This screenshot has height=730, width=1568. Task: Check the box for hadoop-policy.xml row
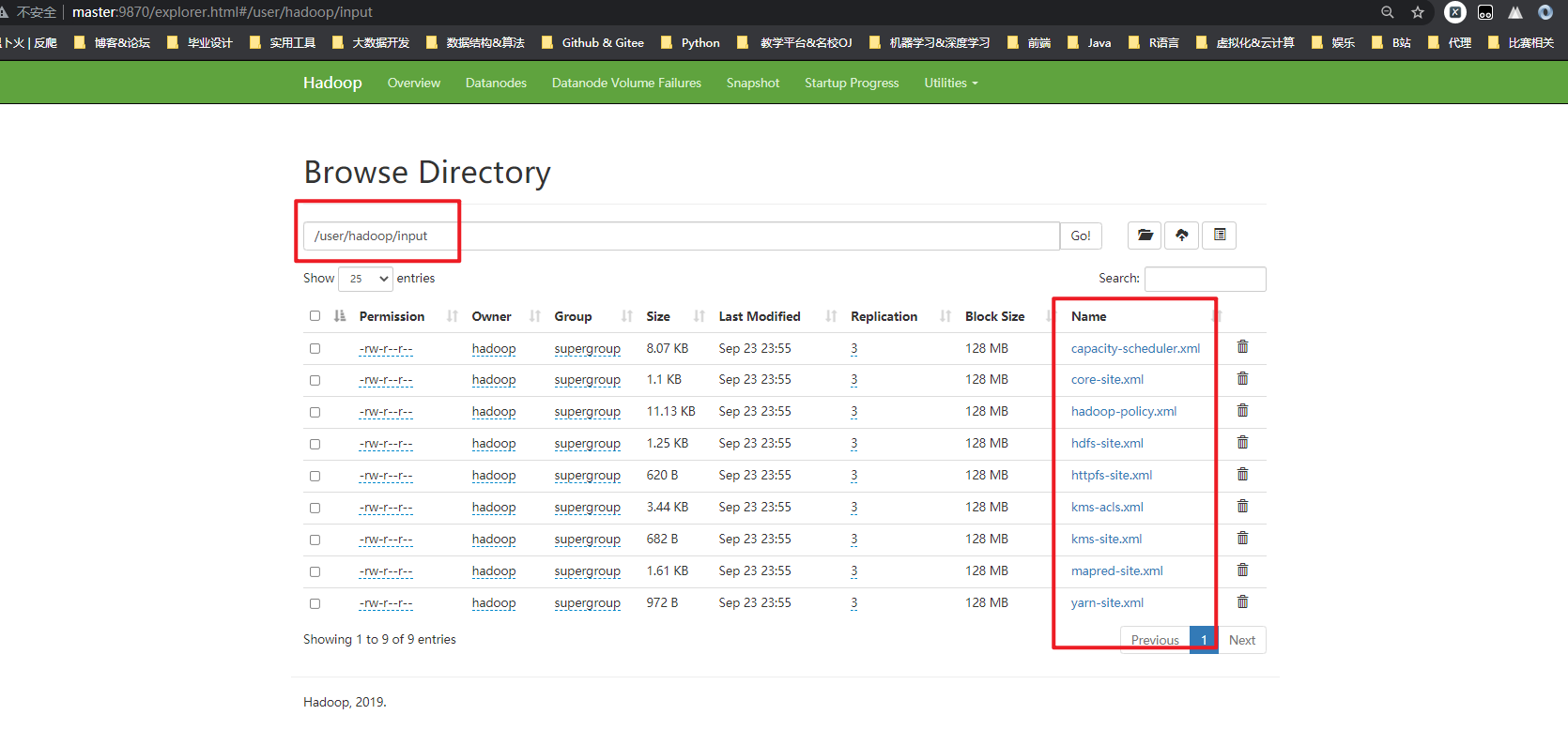[x=315, y=412]
